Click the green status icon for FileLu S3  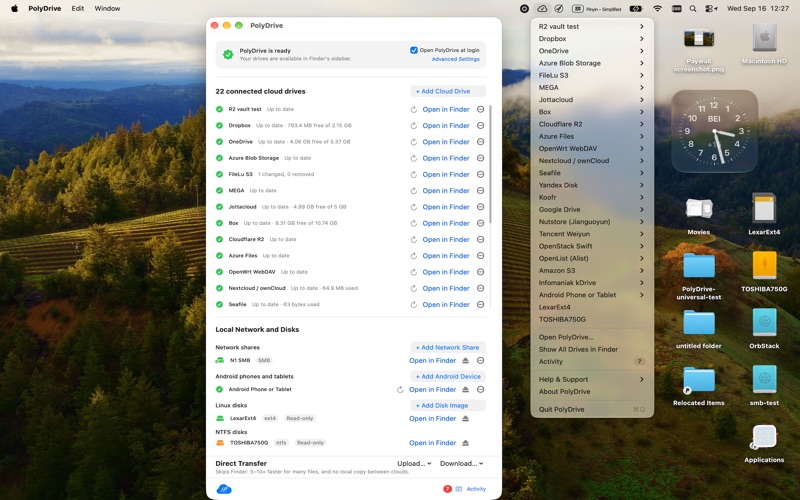pos(219,174)
